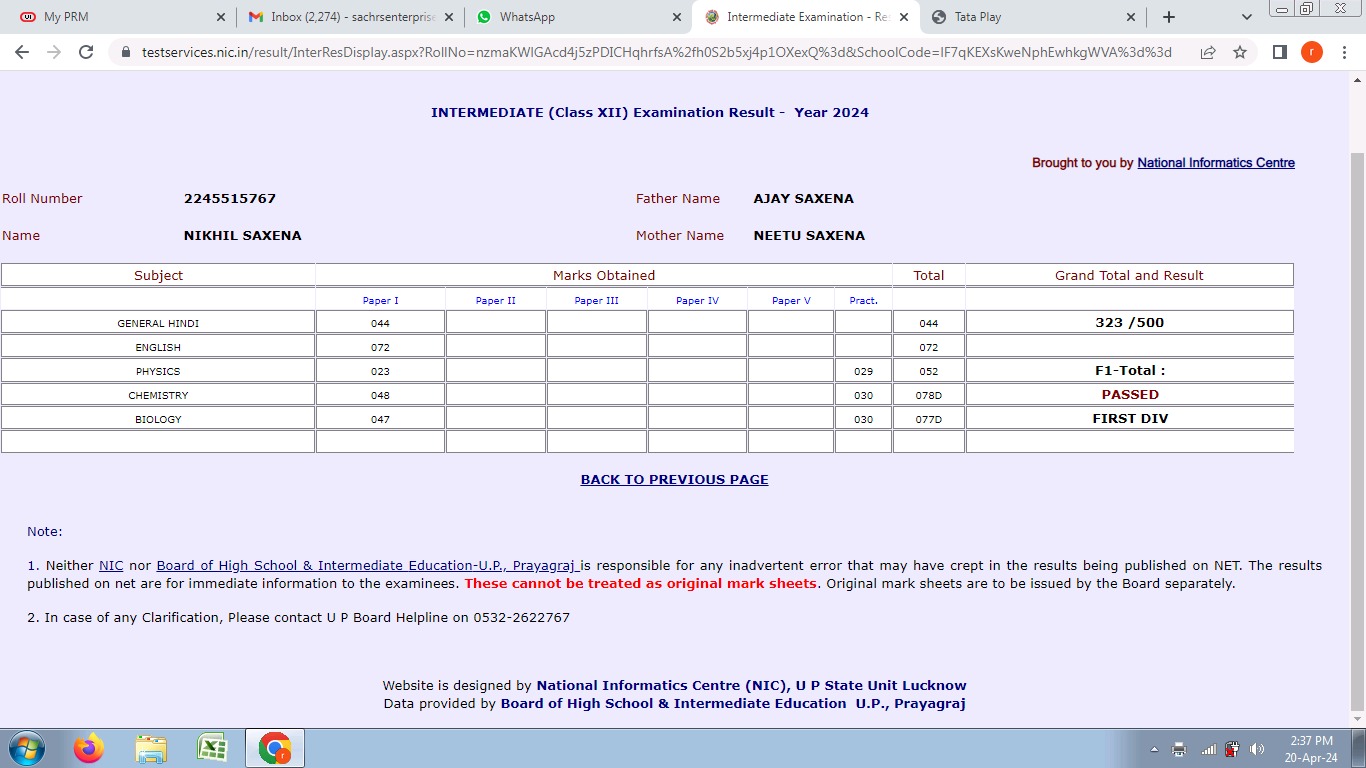Click the page vertical scrollbar
The height and width of the screenshot is (768, 1366).
(1357, 430)
